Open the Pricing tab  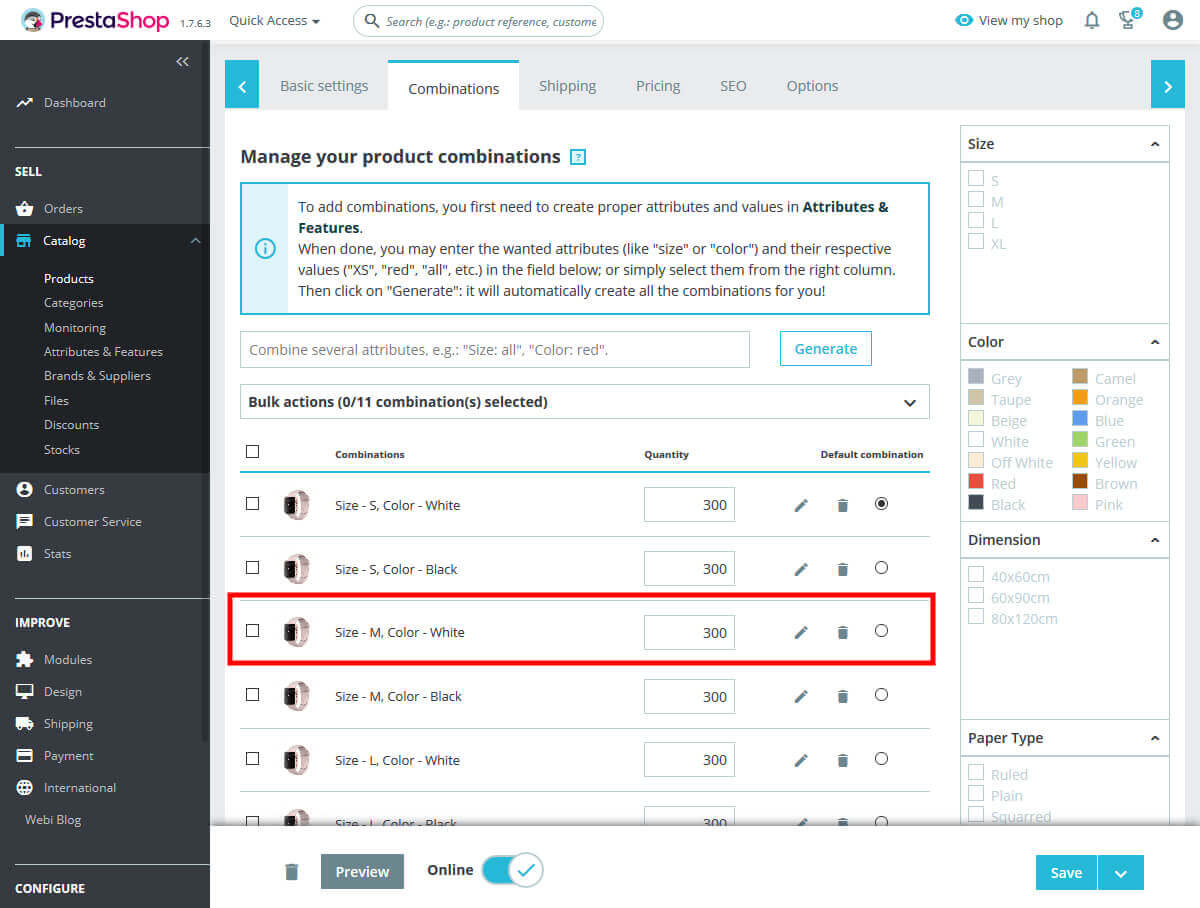[657, 86]
